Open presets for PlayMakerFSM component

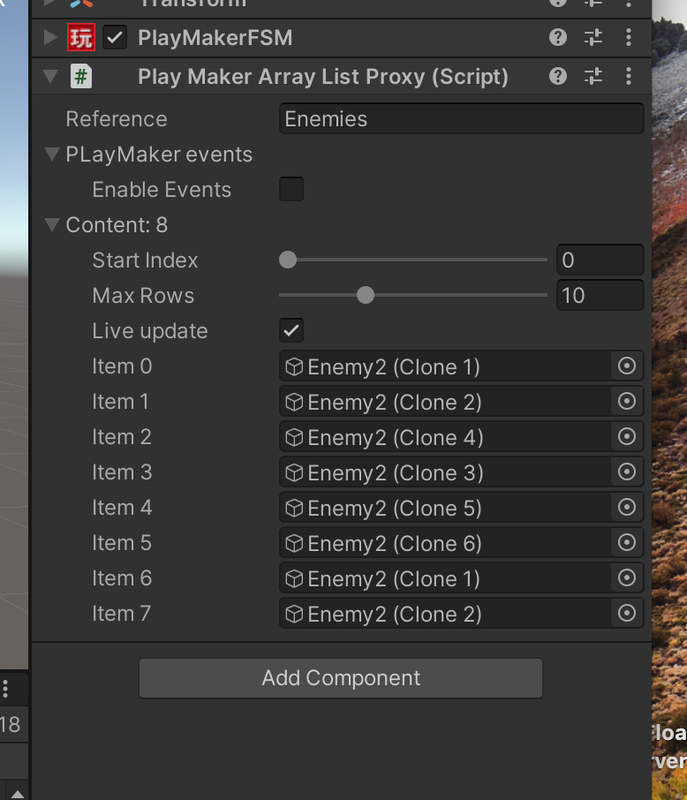point(593,37)
